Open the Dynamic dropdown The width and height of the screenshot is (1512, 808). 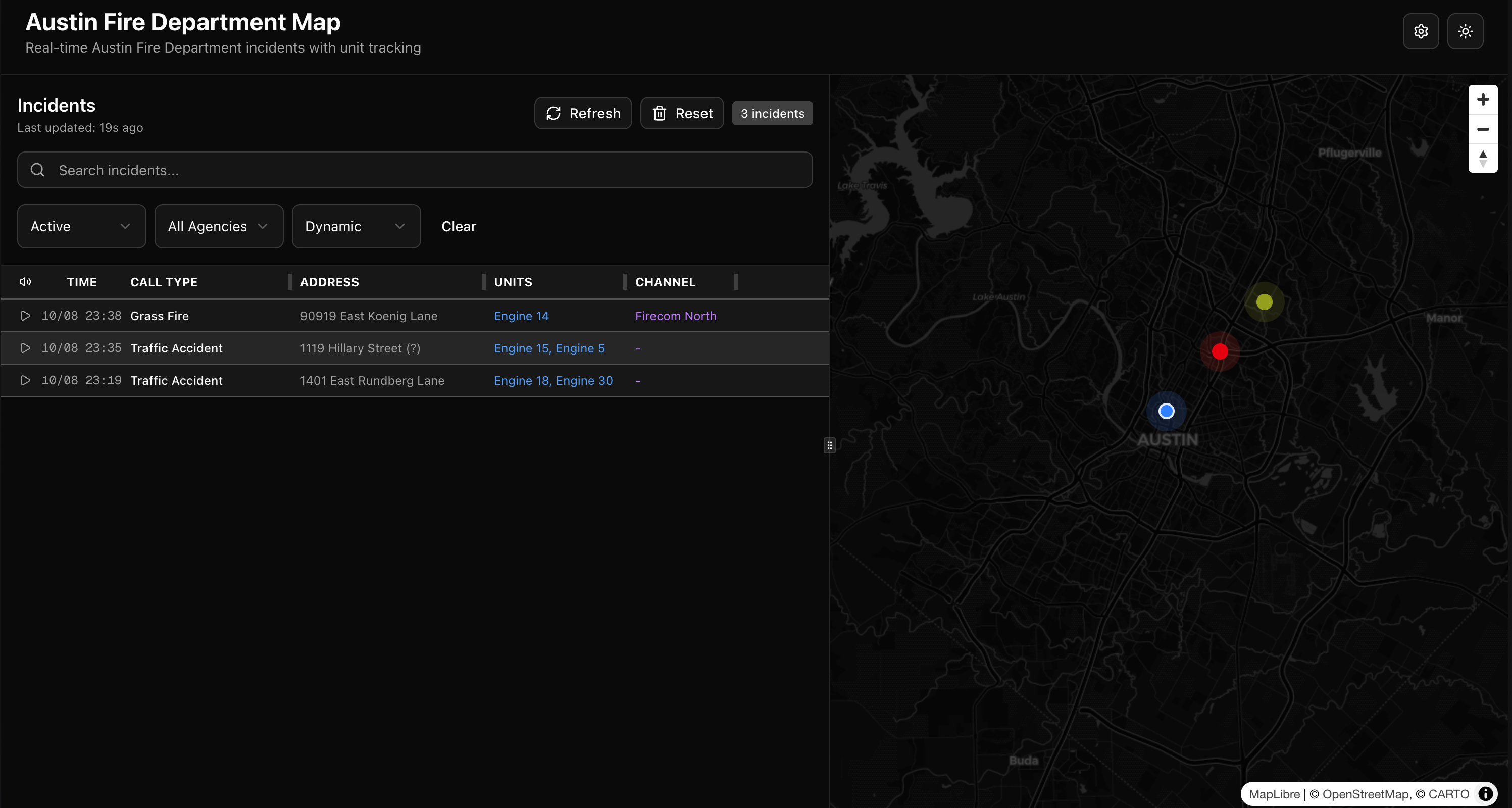(x=356, y=227)
